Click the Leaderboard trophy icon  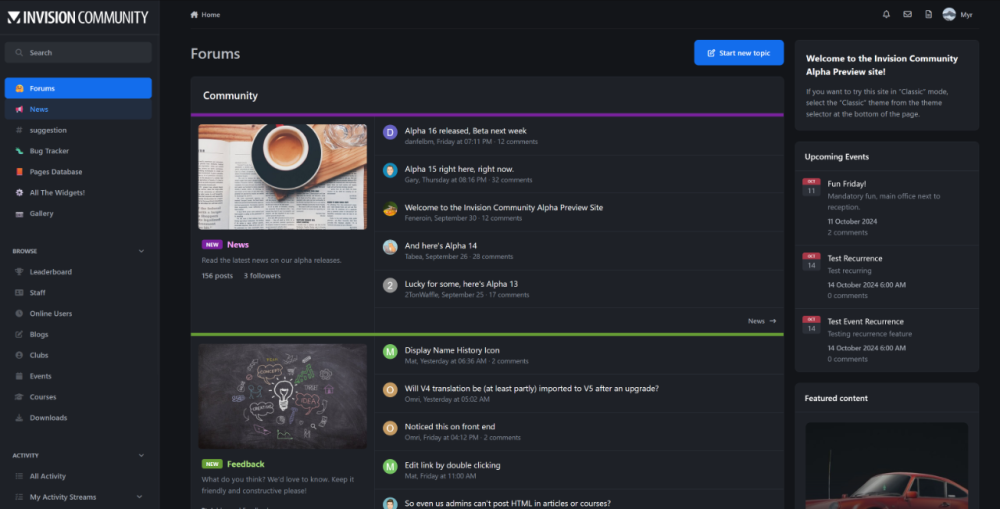(x=19, y=272)
